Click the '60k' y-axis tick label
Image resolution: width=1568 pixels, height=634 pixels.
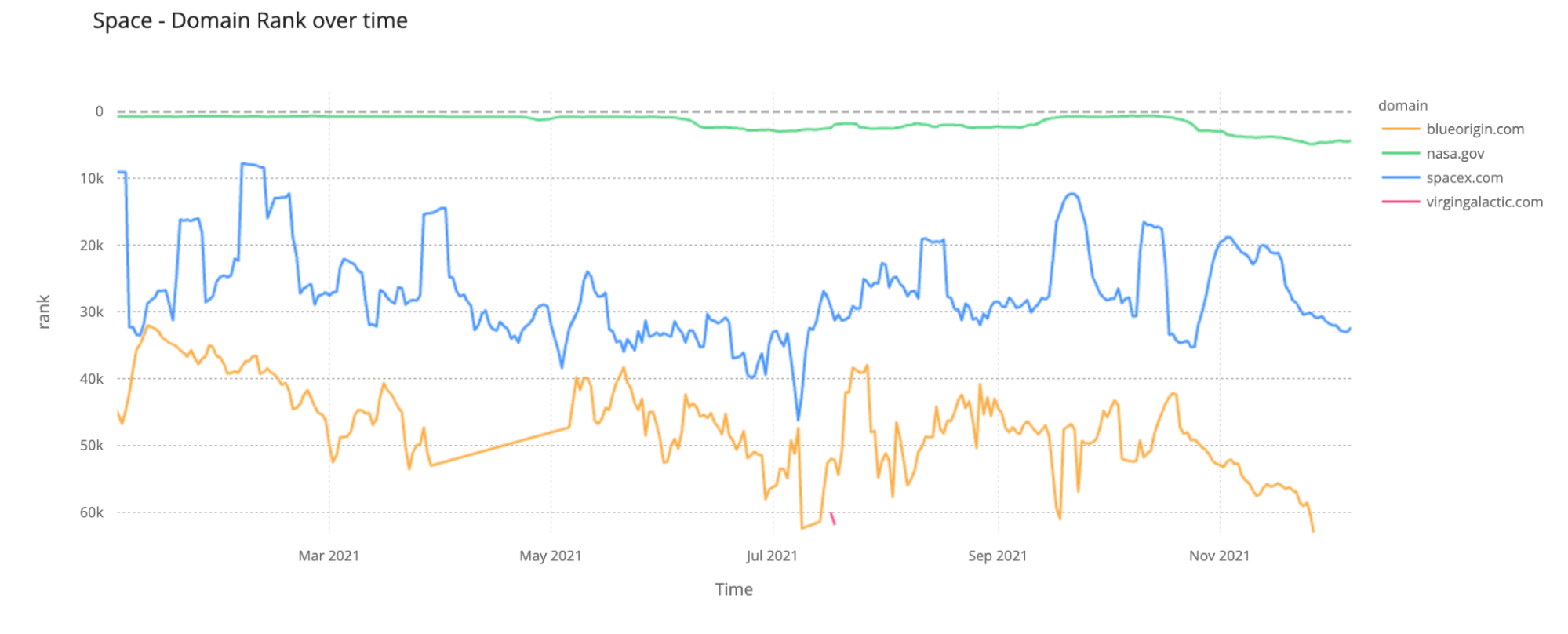pyautogui.click(x=92, y=512)
